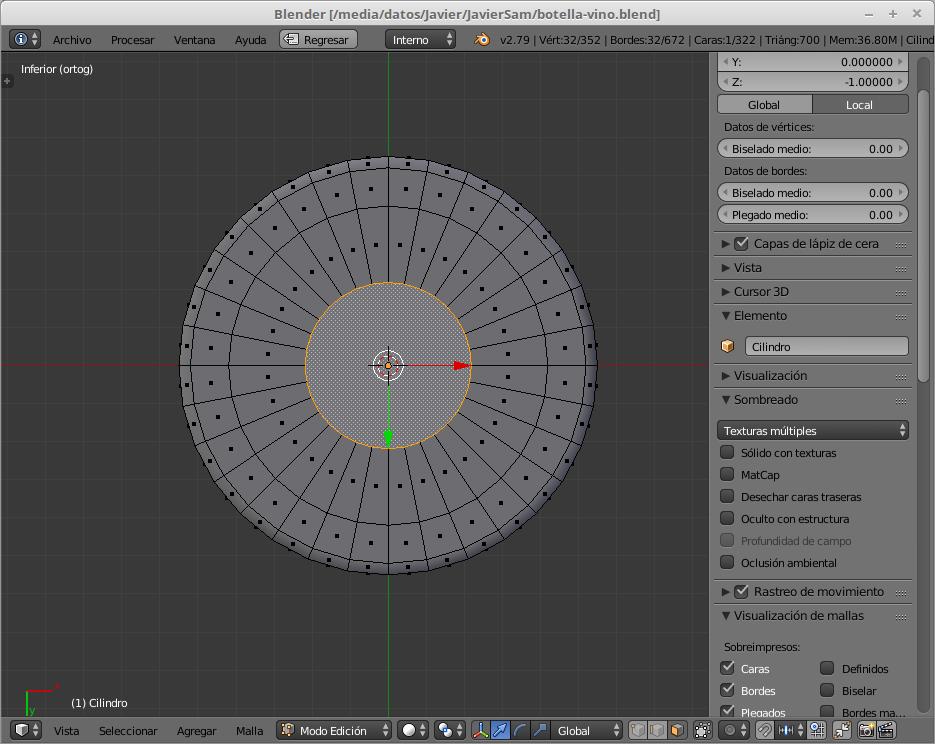Screen dimensions: 935x744
Task: Select Local coordinate space button
Action: coord(860,104)
